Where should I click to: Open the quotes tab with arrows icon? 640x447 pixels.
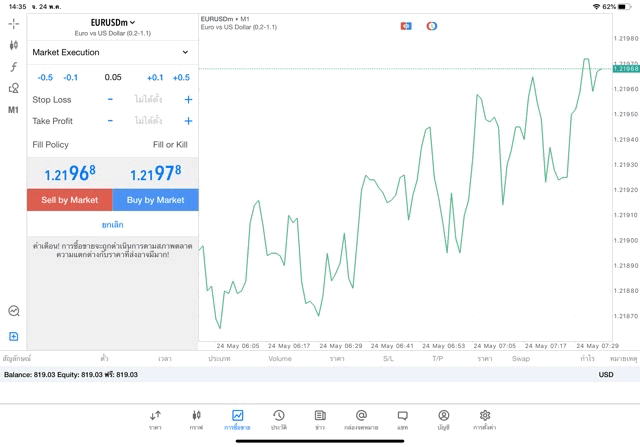[x=155, y=420]
